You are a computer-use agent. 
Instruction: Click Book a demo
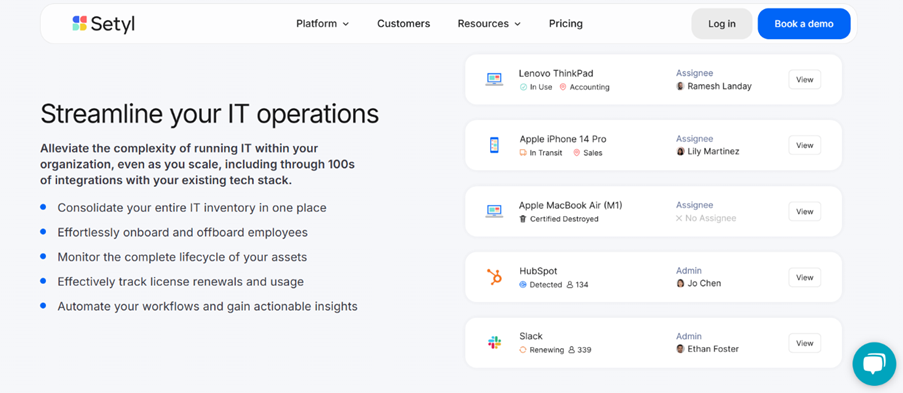[804, 24]
